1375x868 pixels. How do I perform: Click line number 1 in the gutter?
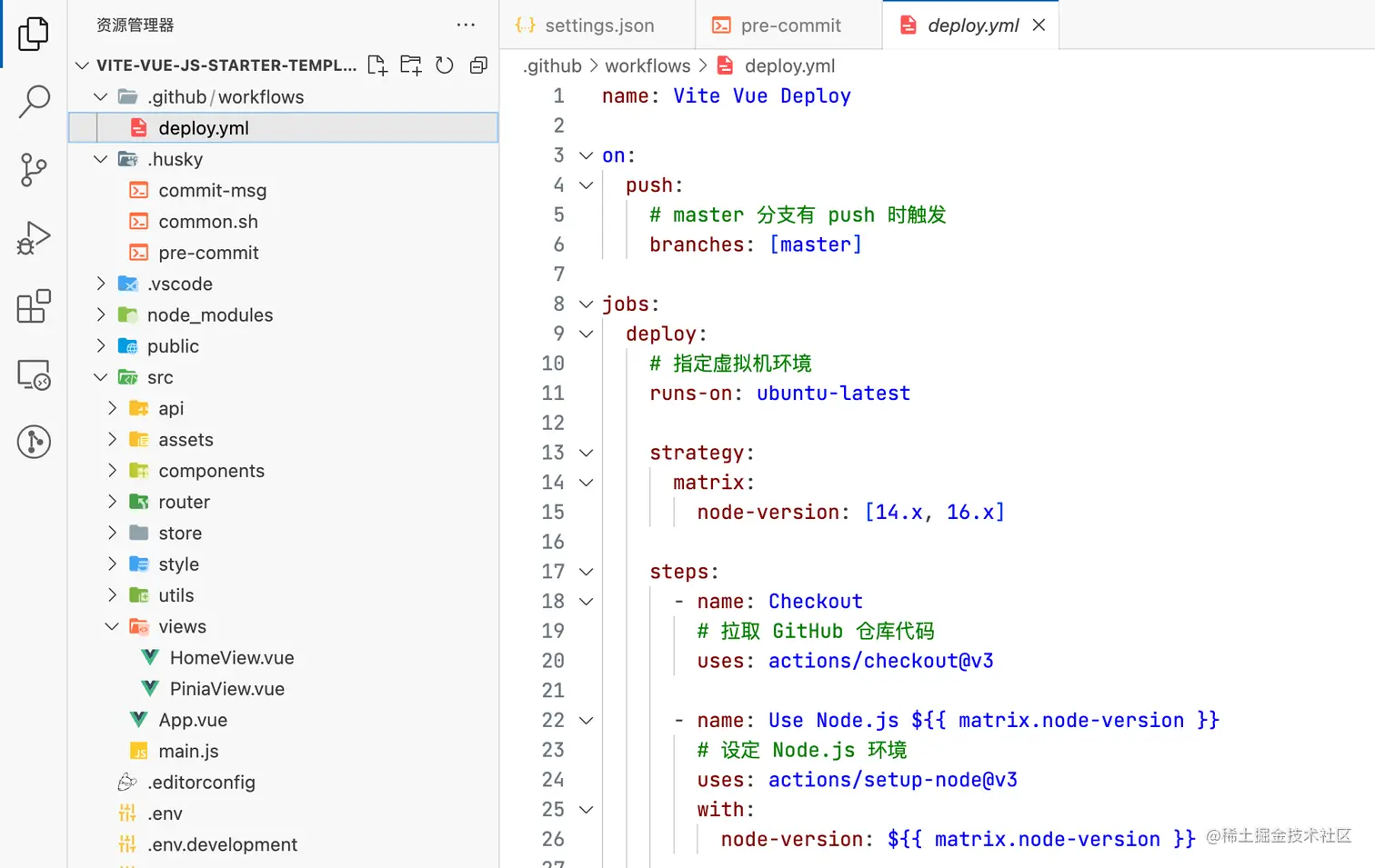coord(558,96)
